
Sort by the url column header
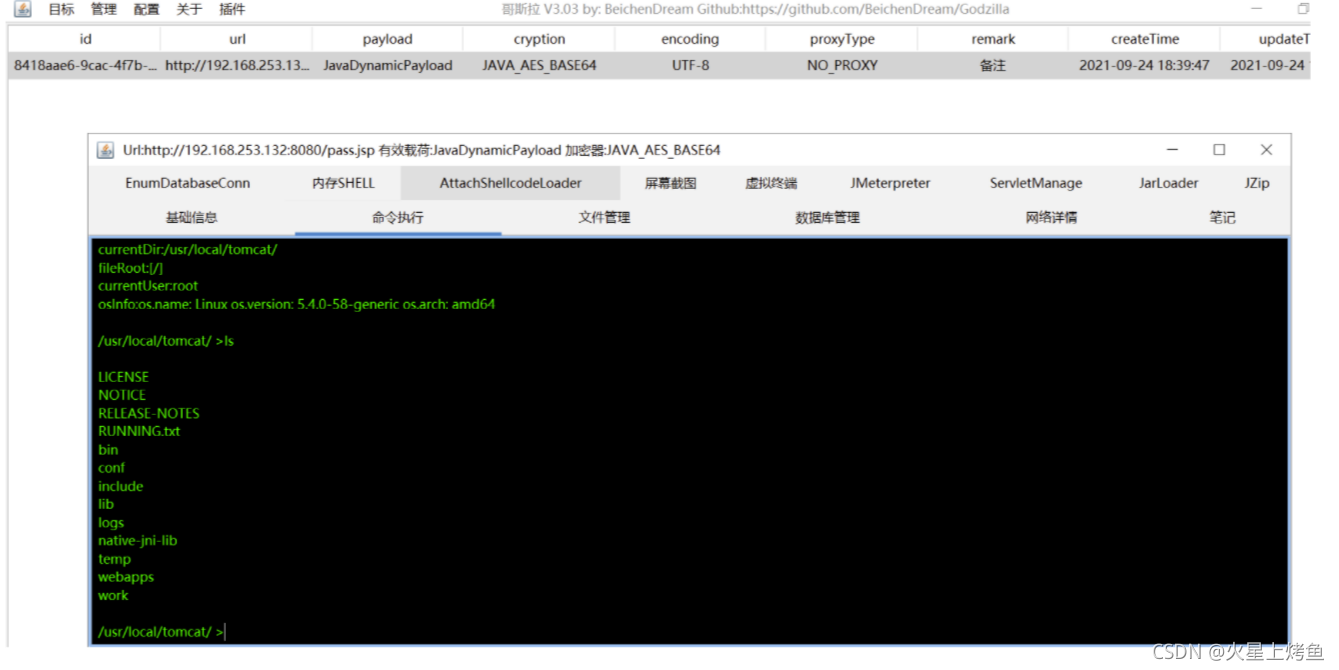click(237, 39)
